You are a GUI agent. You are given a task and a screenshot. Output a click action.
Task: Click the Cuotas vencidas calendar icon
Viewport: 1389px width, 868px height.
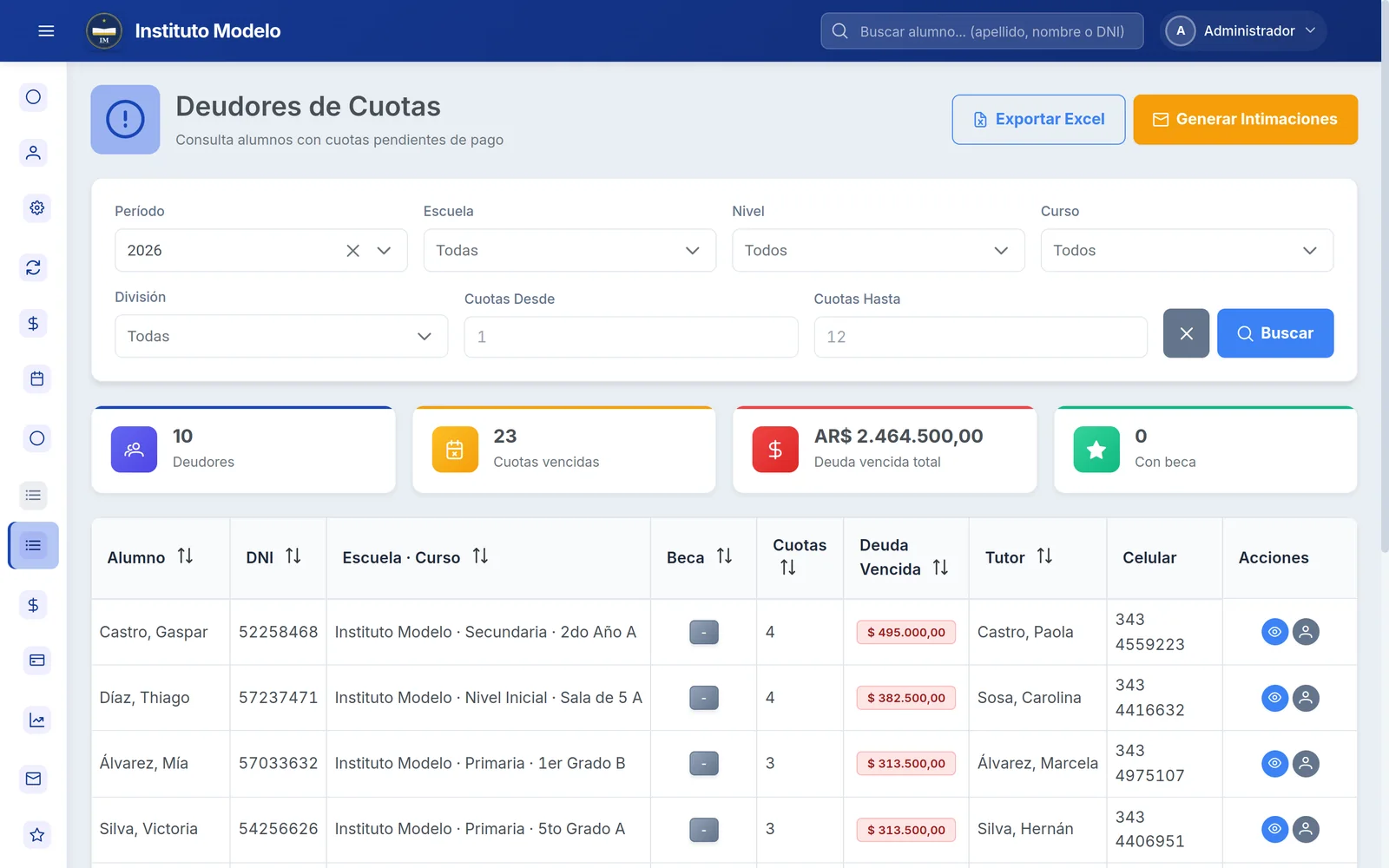tap(455, 450)
